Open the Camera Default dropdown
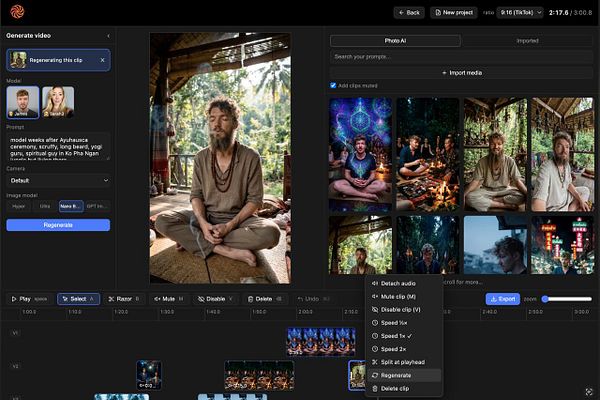Screen dimensions: 600x400 tap(58, 181)
